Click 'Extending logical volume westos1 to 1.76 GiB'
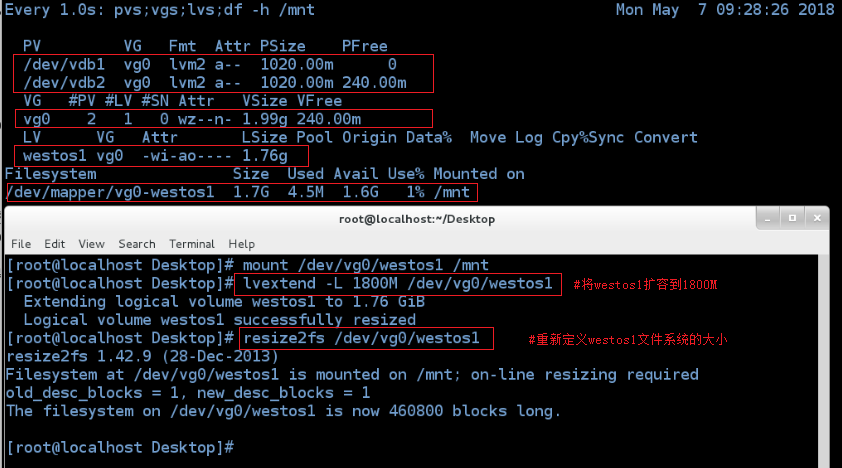This screenshot has height=468, width=842. point(224,302)
